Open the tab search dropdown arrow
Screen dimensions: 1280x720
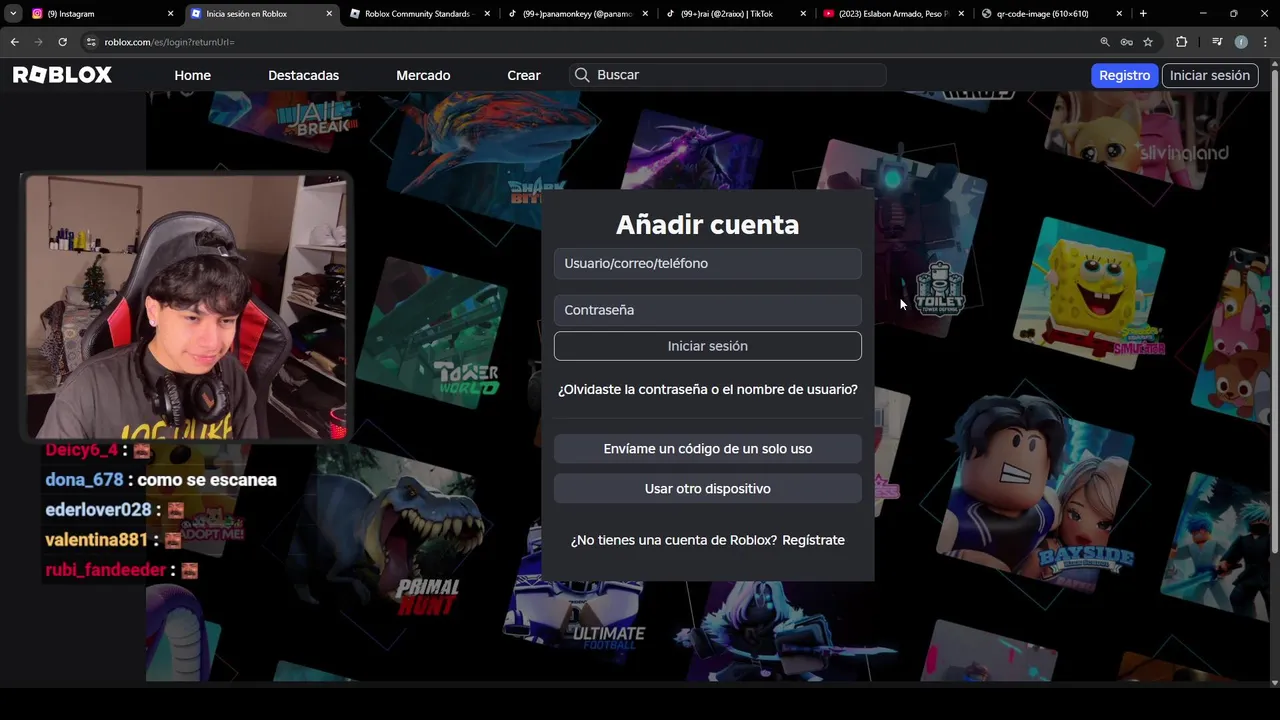[13, 14]
